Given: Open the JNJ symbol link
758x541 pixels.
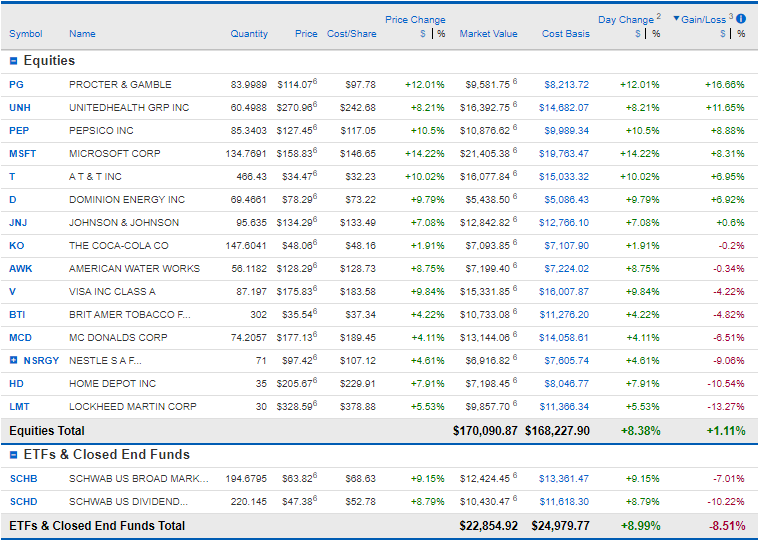Looking at the screenshot, I should click(x=18, y=223).
